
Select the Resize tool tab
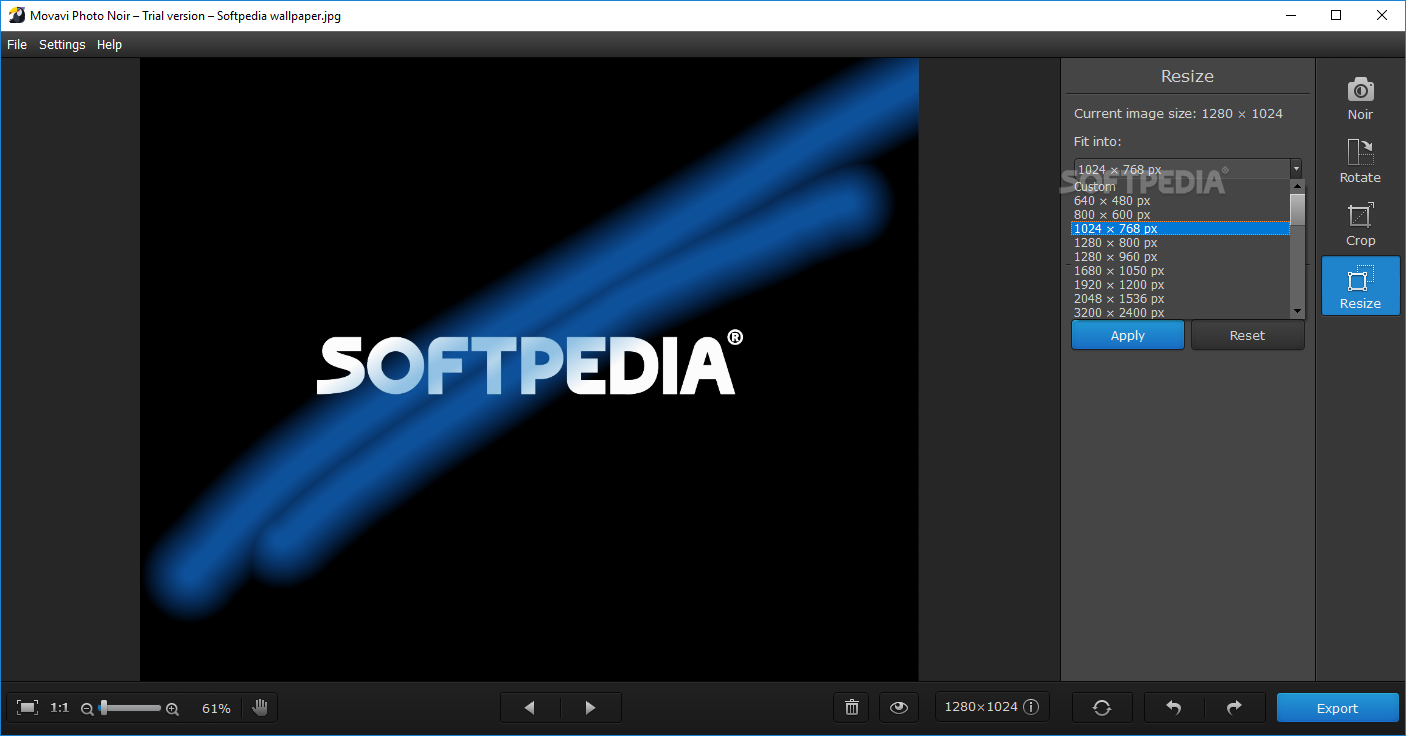tap(1360, 286)
